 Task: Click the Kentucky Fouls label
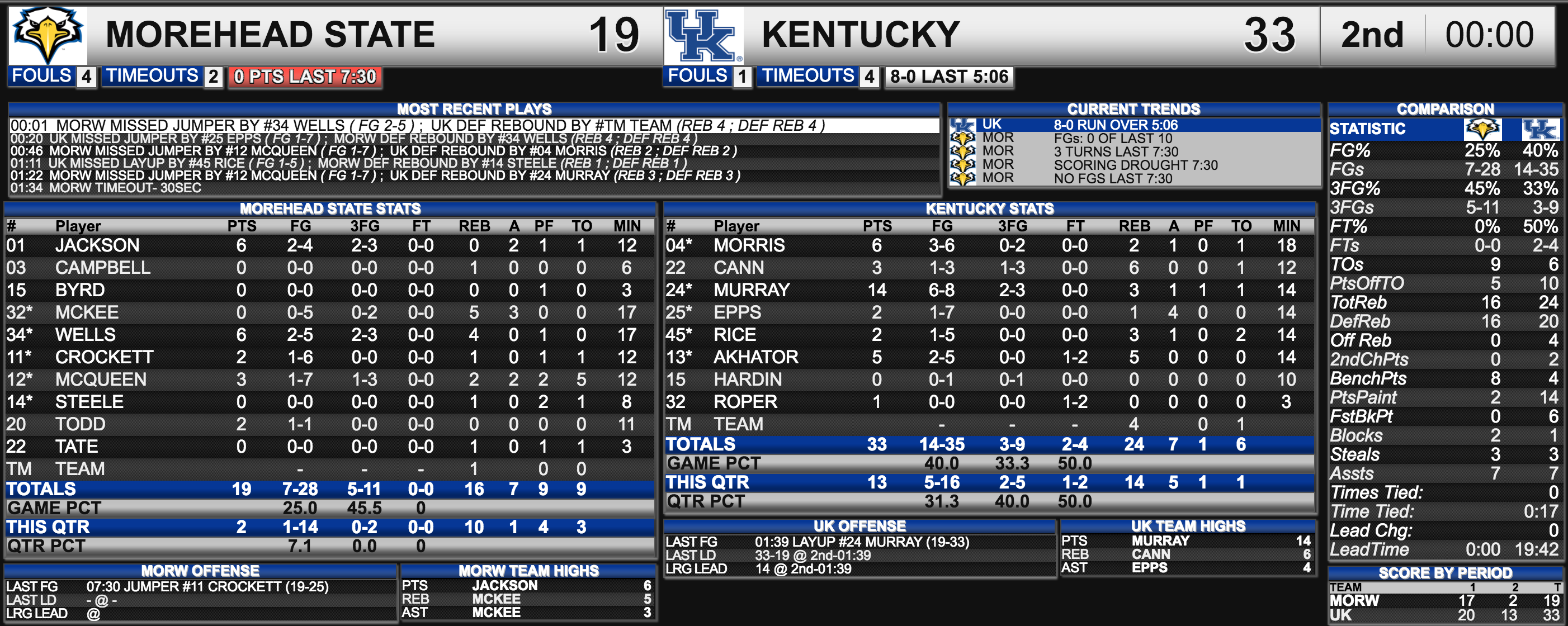pos(697,76)
